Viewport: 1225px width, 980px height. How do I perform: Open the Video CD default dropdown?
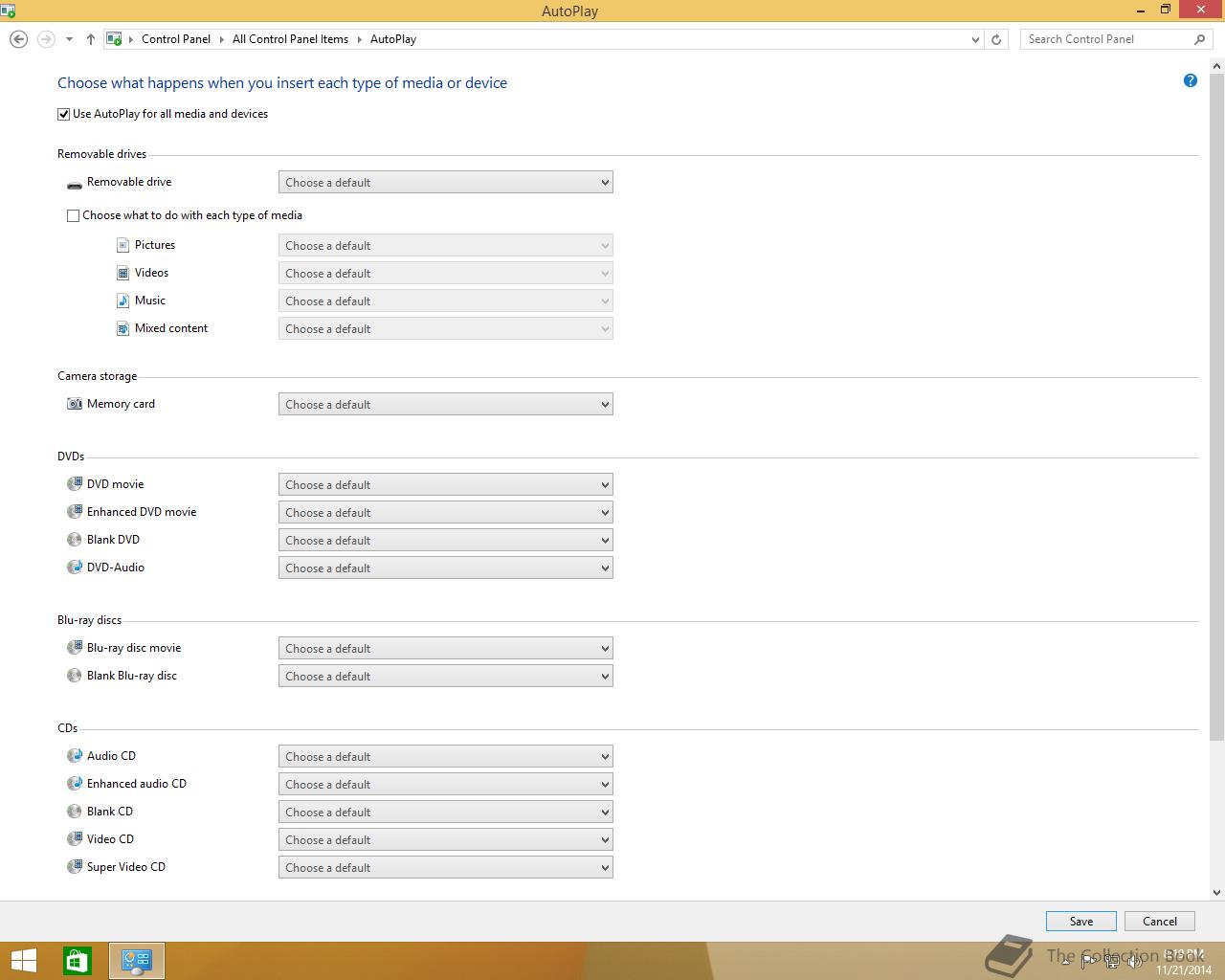pyautogui.click(x=446, y=840)
